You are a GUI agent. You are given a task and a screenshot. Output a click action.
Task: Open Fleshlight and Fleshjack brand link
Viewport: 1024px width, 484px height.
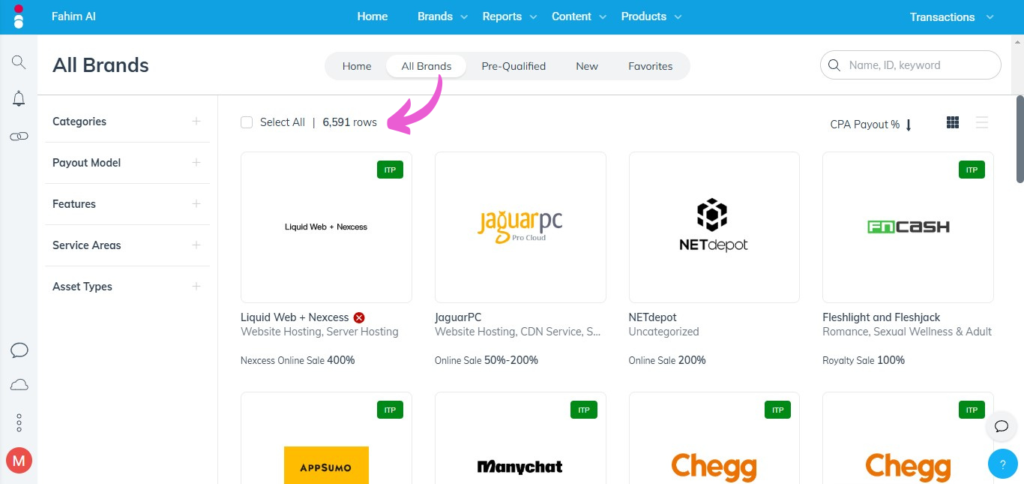(x=881, y=317)
